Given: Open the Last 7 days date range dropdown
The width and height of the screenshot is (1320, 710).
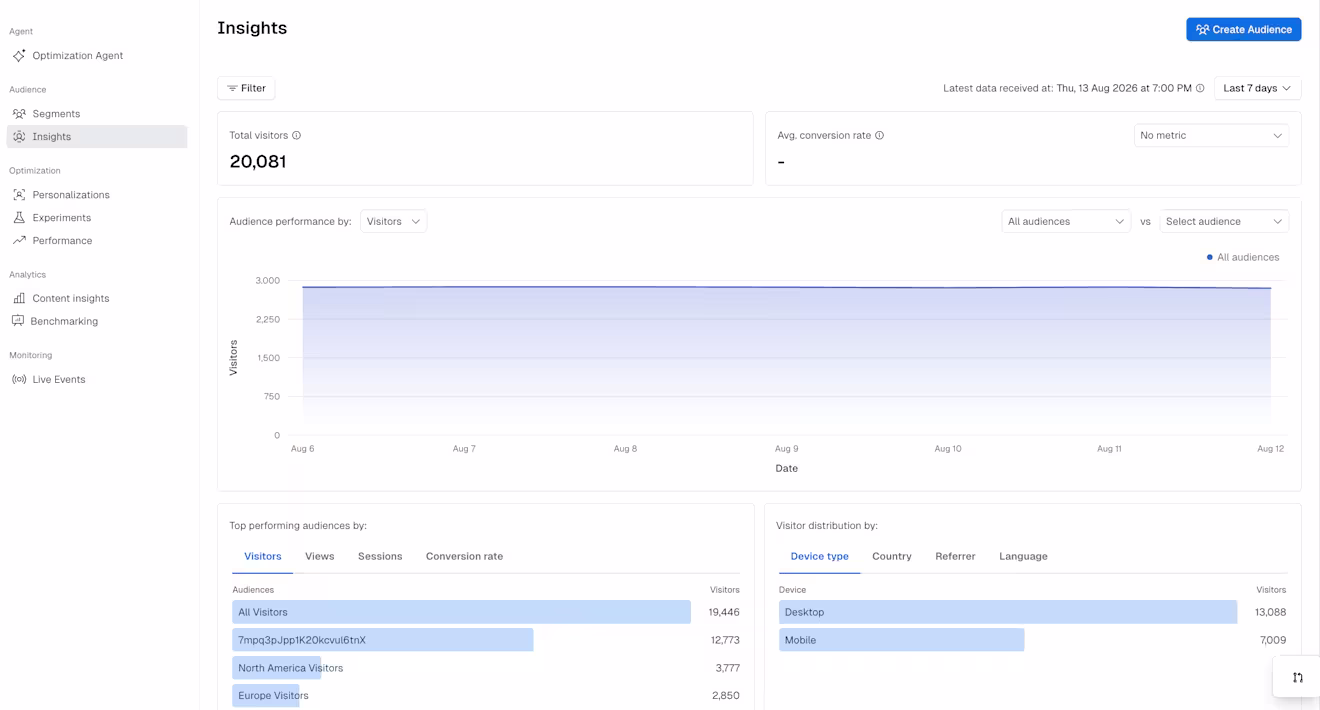Looking at the screenshot, I should pyautogui.click(x=1257, y=89).
